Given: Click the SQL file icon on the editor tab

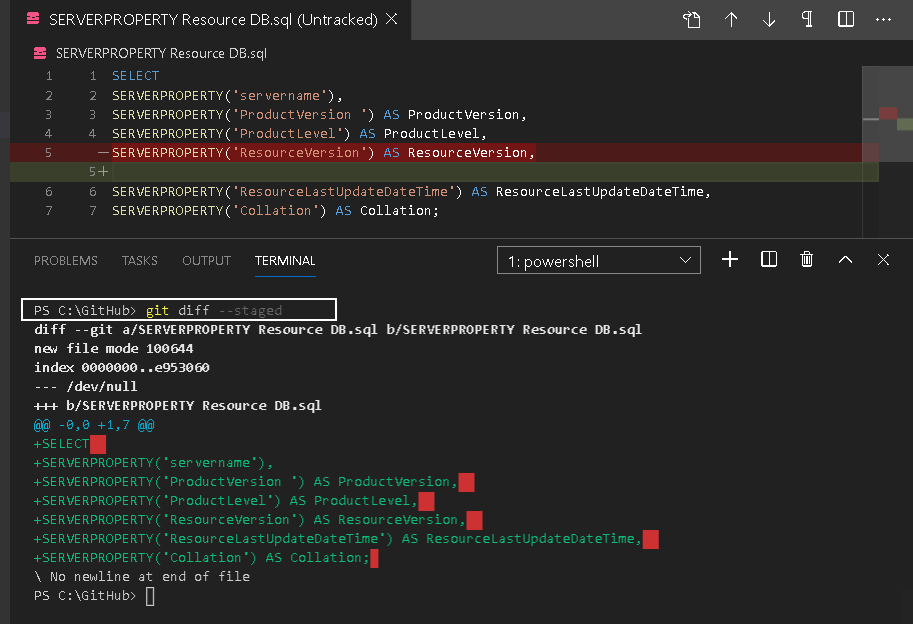Looking at the screenshot, I should [x=32, y=19].
